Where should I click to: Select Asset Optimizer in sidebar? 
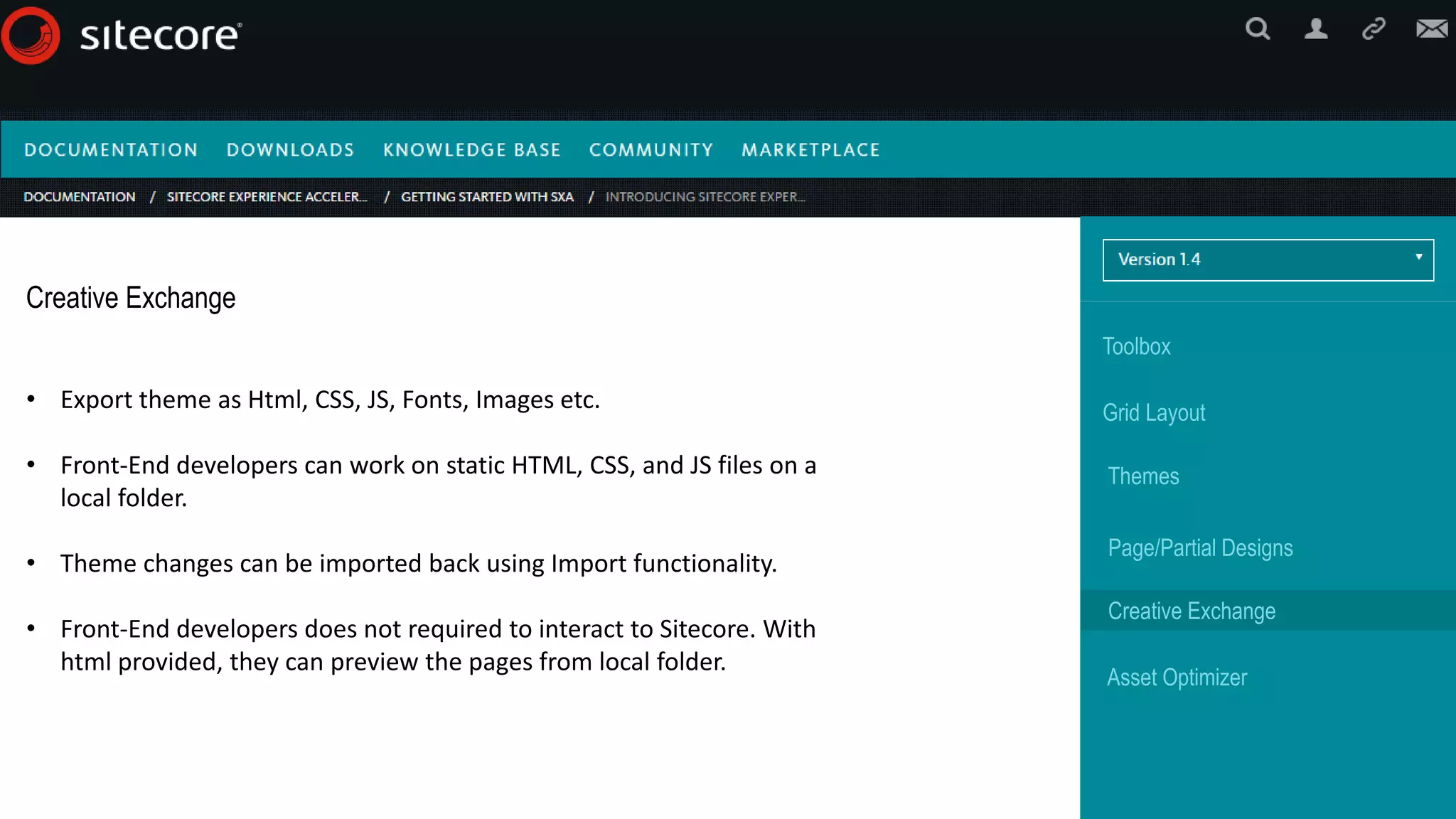click(1177, 678)
